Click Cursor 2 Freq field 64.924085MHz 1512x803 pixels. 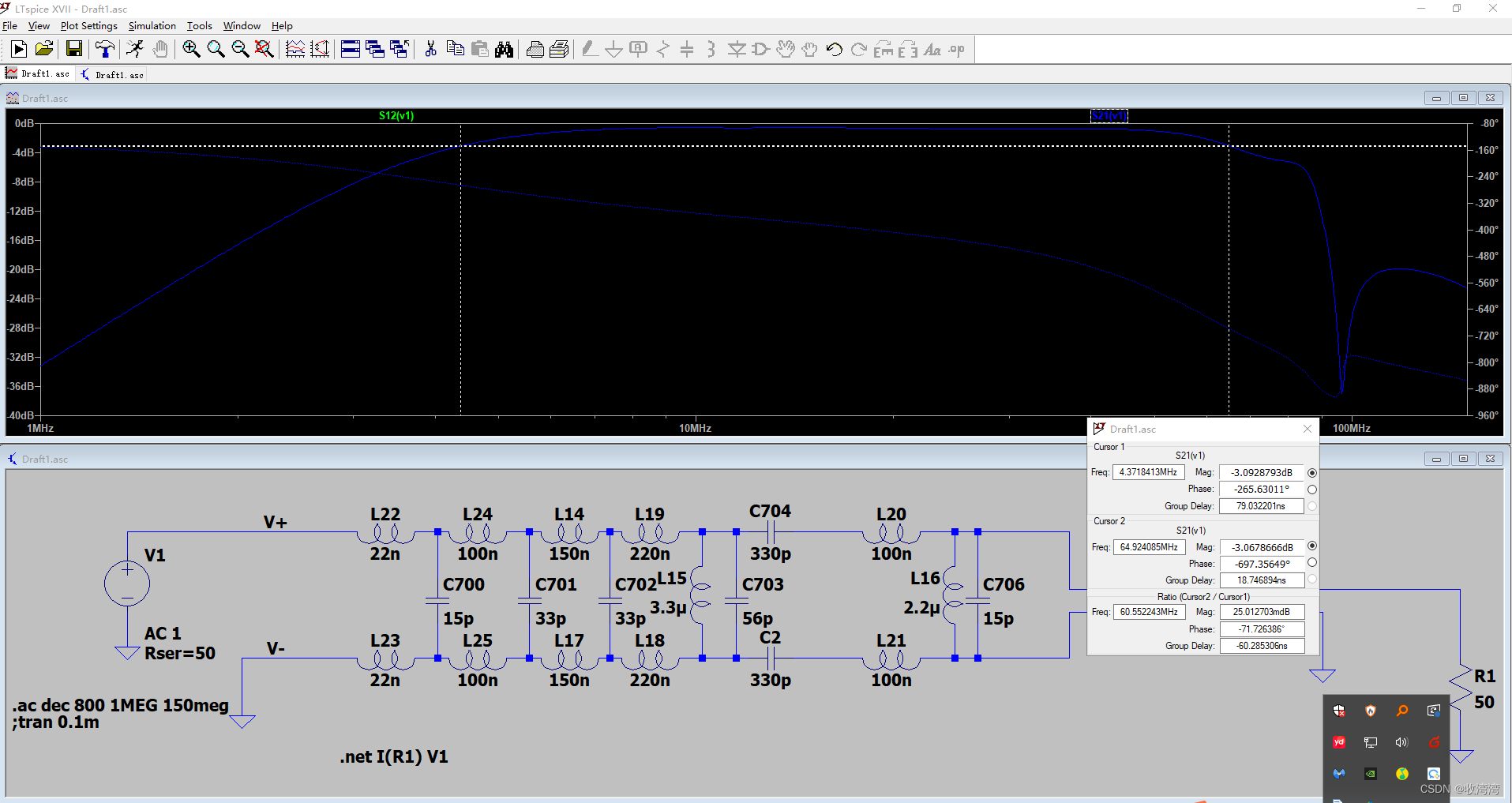[1148, 547]
